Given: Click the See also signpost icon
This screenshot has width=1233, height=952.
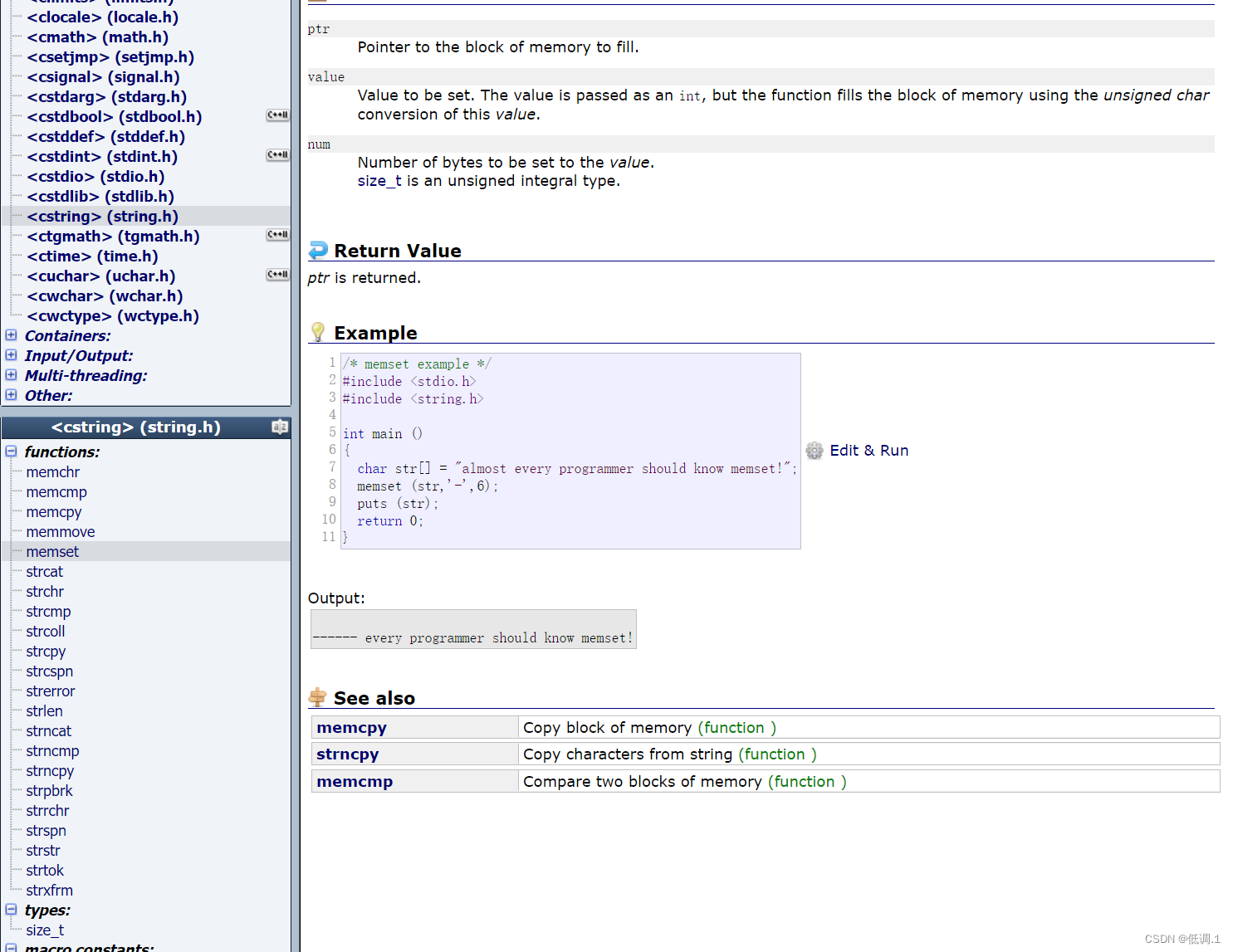Looking at the screenshot, I should coord(317,697).
